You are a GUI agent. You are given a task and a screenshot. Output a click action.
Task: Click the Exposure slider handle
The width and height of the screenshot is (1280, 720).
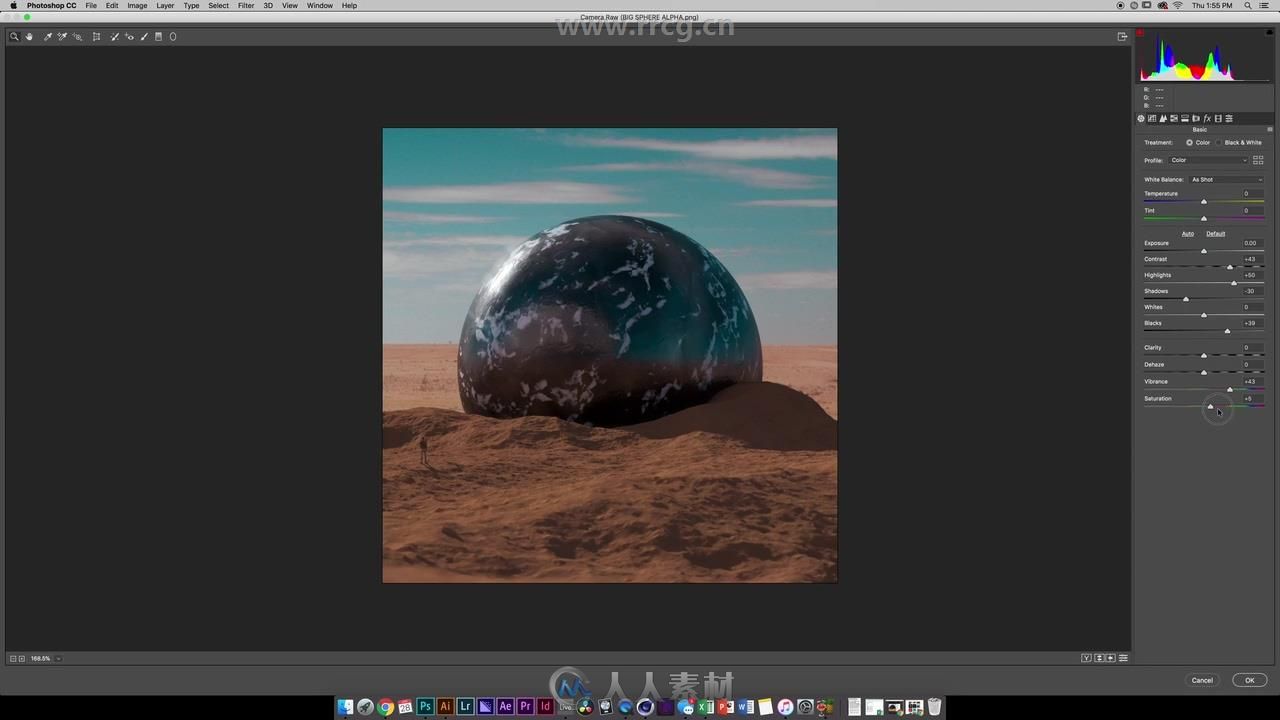point(1204,251)
